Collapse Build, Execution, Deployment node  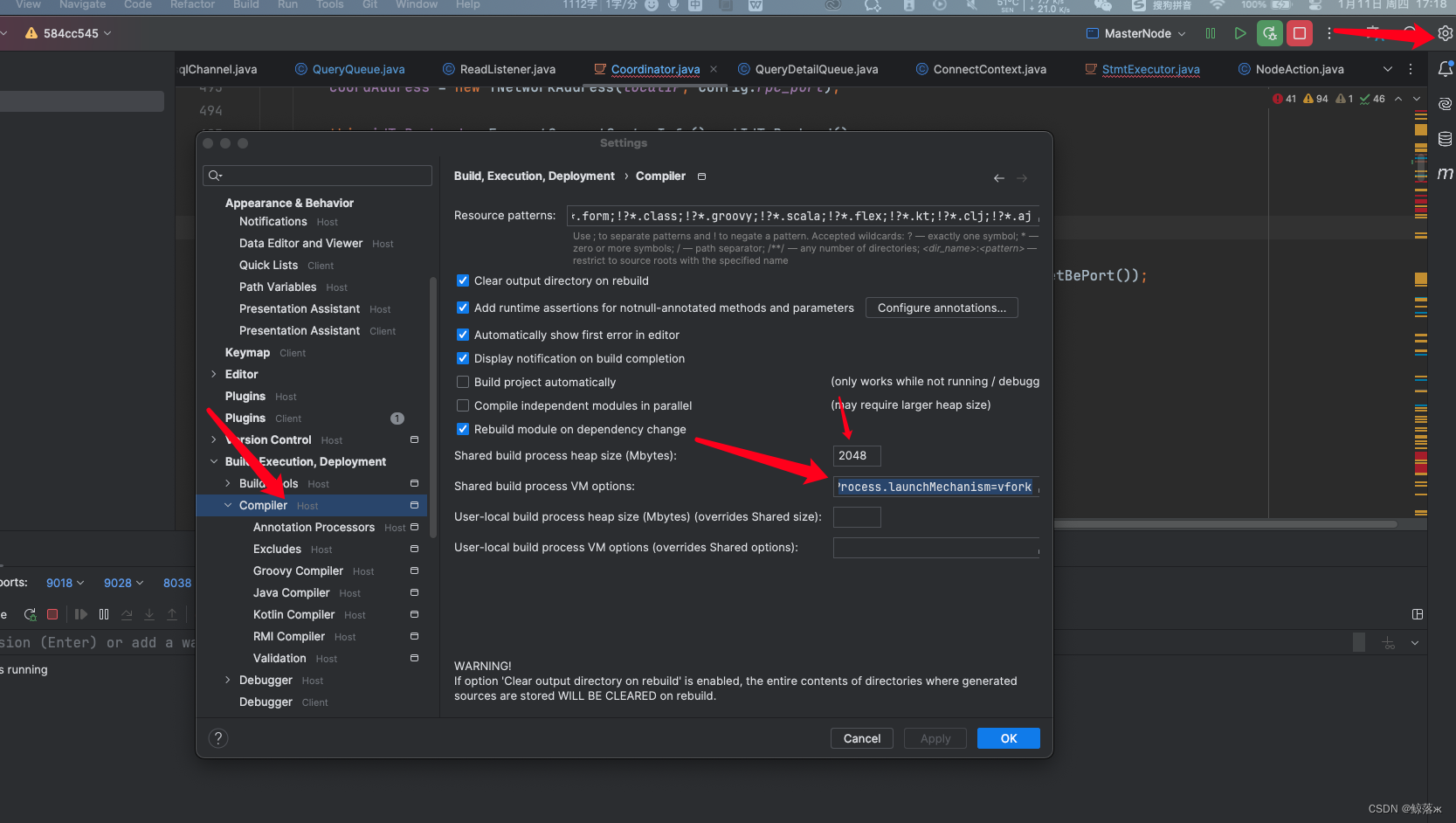214,461
